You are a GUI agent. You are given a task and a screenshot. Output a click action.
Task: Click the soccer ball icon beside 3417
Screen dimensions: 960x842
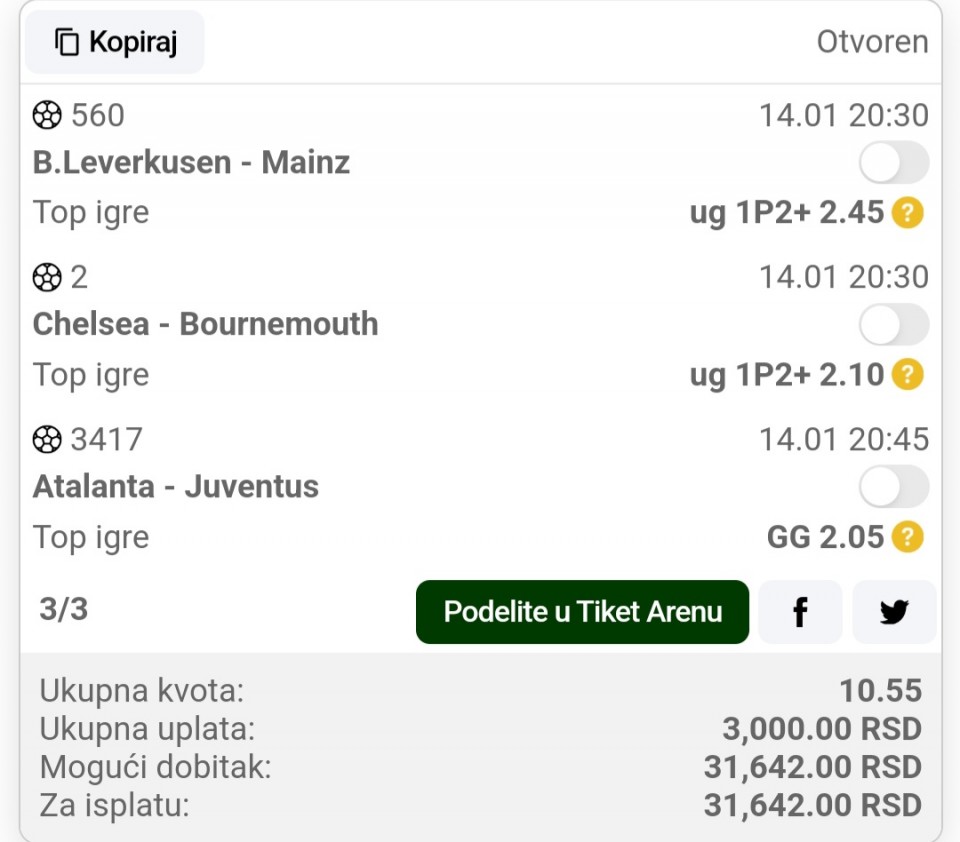coord(47,439)
